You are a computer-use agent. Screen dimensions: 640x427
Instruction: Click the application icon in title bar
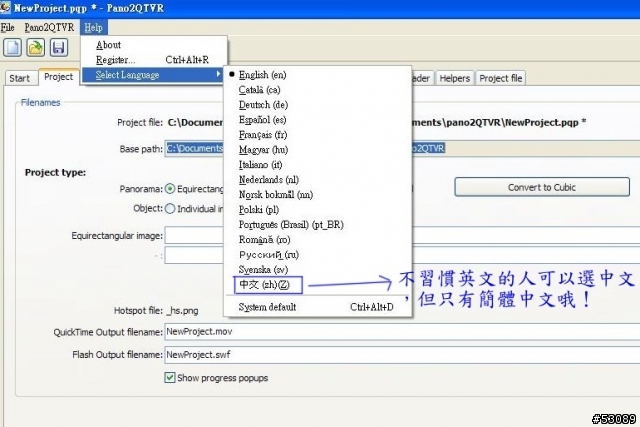pos(5,7)
